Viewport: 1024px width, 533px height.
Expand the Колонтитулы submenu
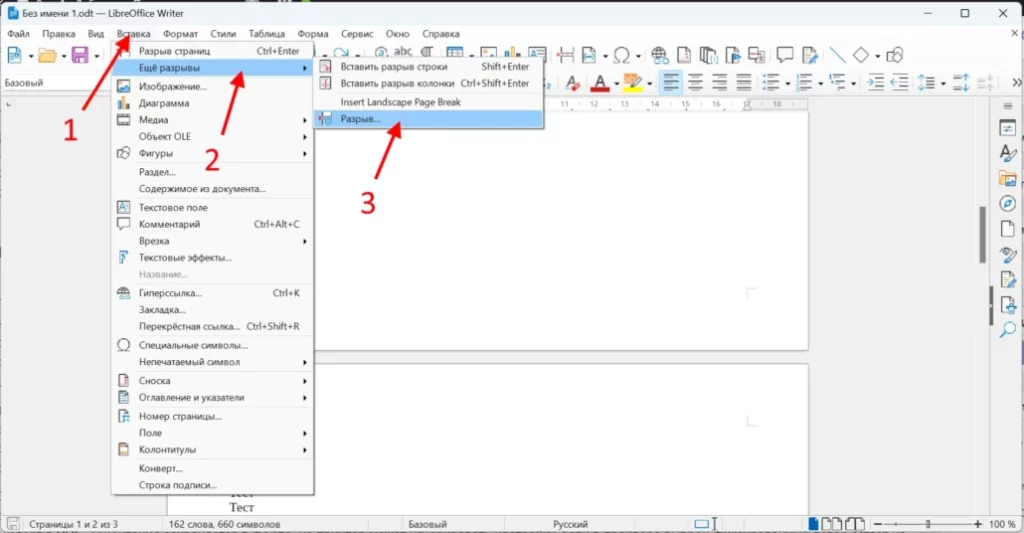(213, 450)
